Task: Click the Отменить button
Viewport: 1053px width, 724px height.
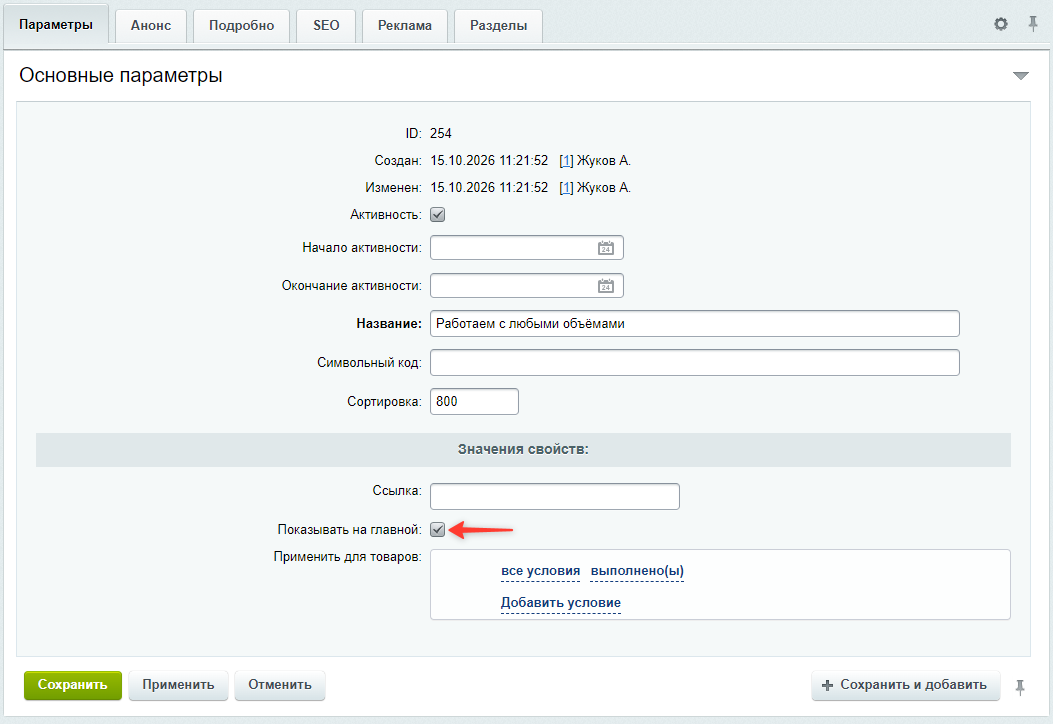Action: [280, 685]
